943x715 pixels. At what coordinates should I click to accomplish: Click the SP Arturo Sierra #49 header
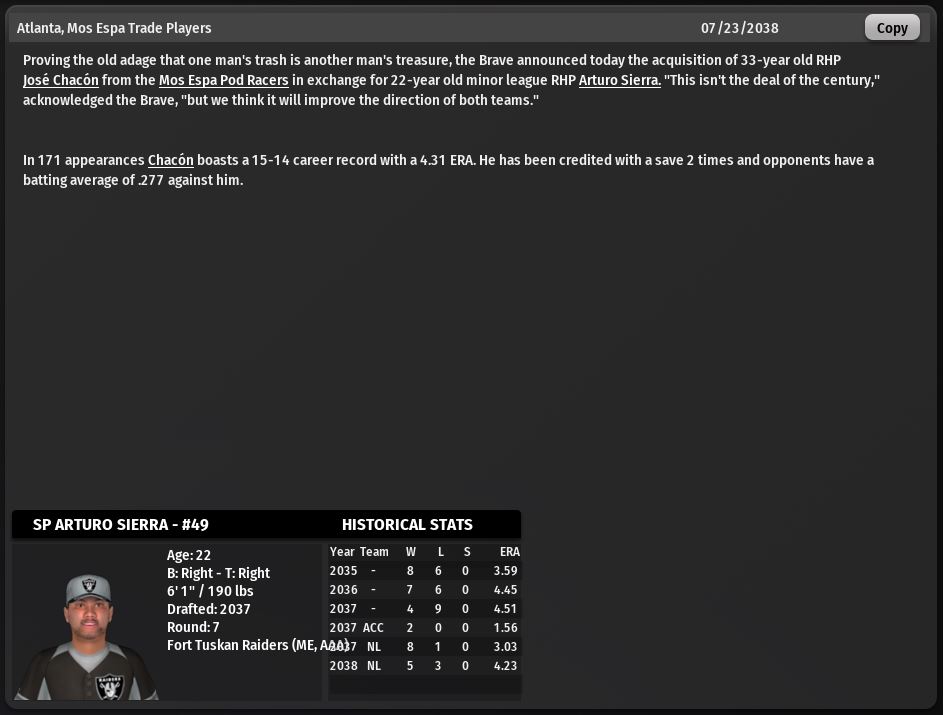tap(121, 525)
